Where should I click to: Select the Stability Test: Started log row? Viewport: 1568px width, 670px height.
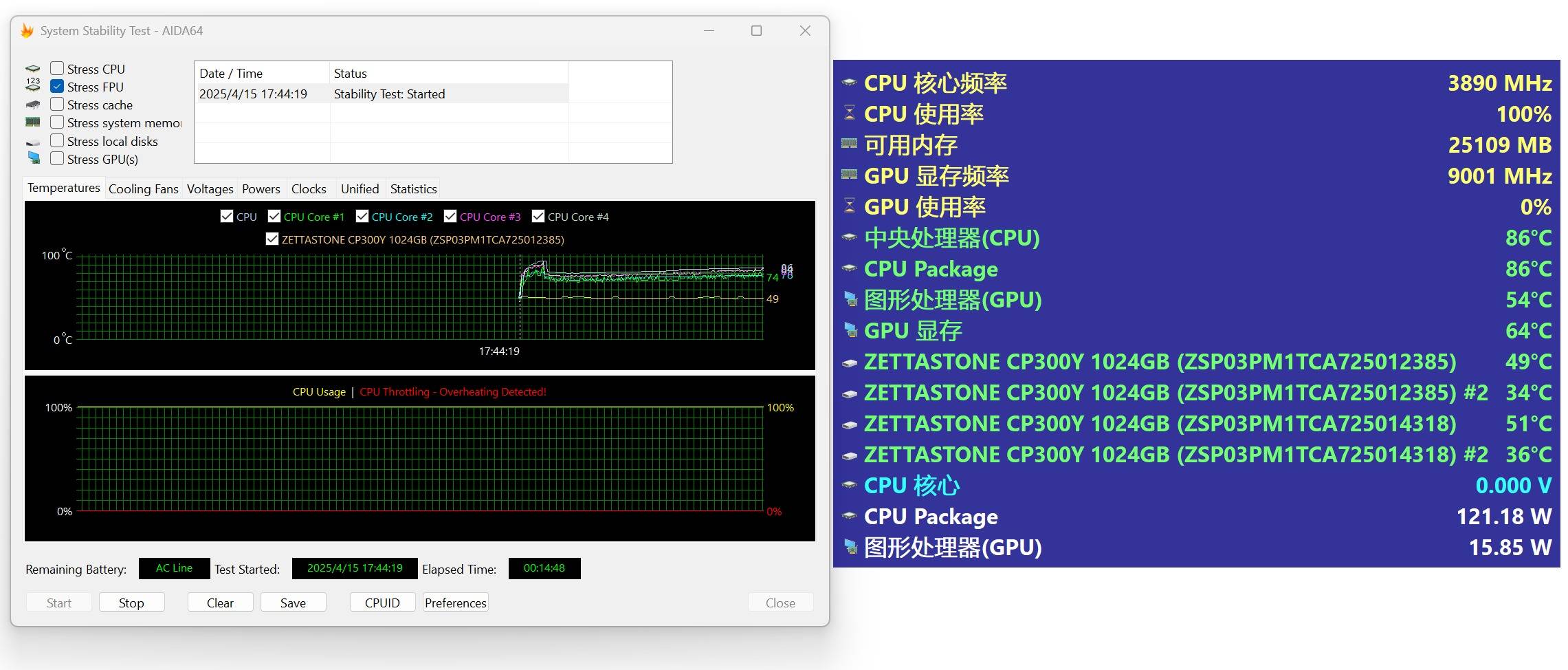389,94
